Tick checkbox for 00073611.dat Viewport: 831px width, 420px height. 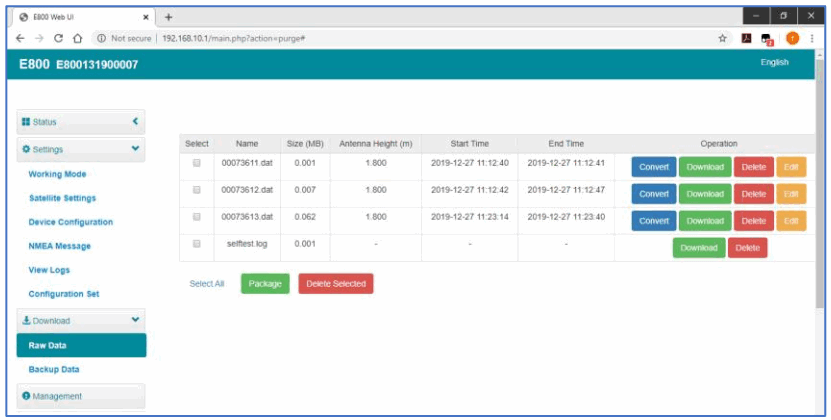click(x=197, y=163)
